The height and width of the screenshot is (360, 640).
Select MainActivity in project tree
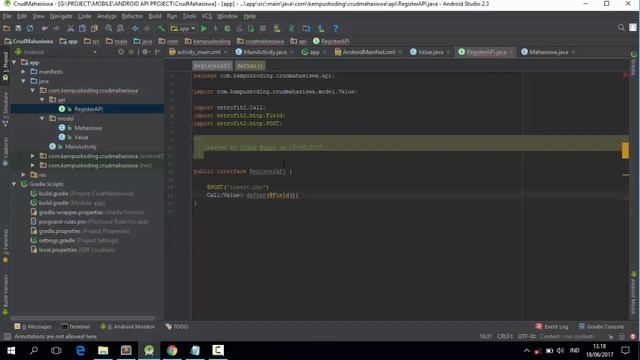80,147
